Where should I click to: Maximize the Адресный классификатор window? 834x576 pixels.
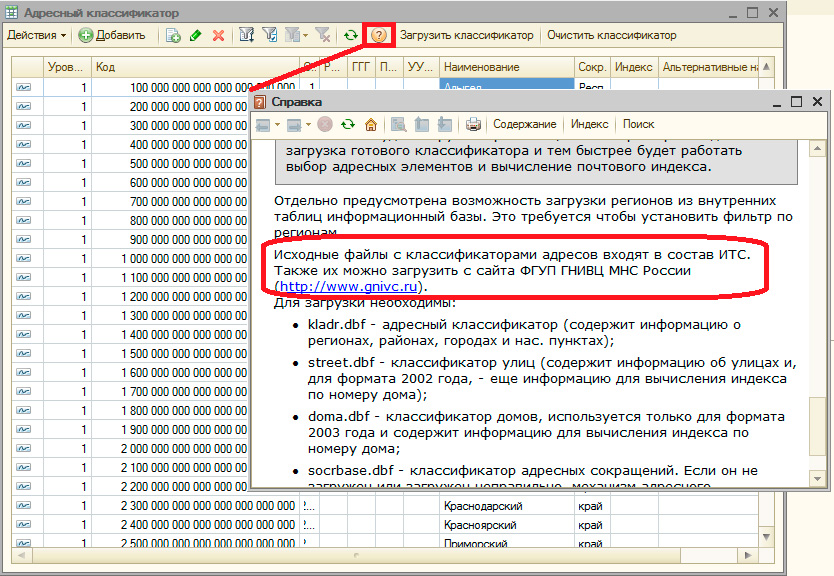tap(752, 13)
